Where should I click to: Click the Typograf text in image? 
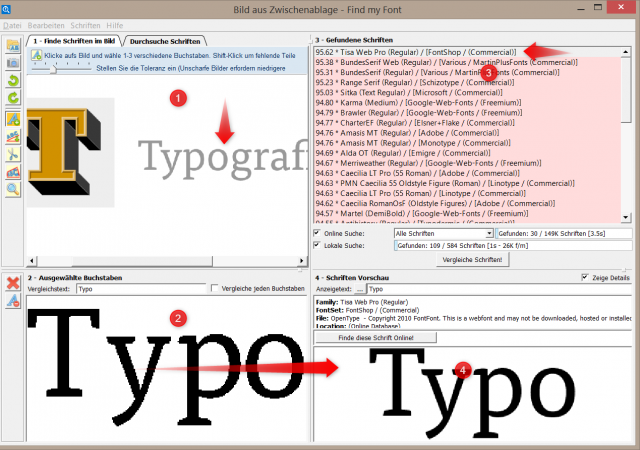pos(222,159)
